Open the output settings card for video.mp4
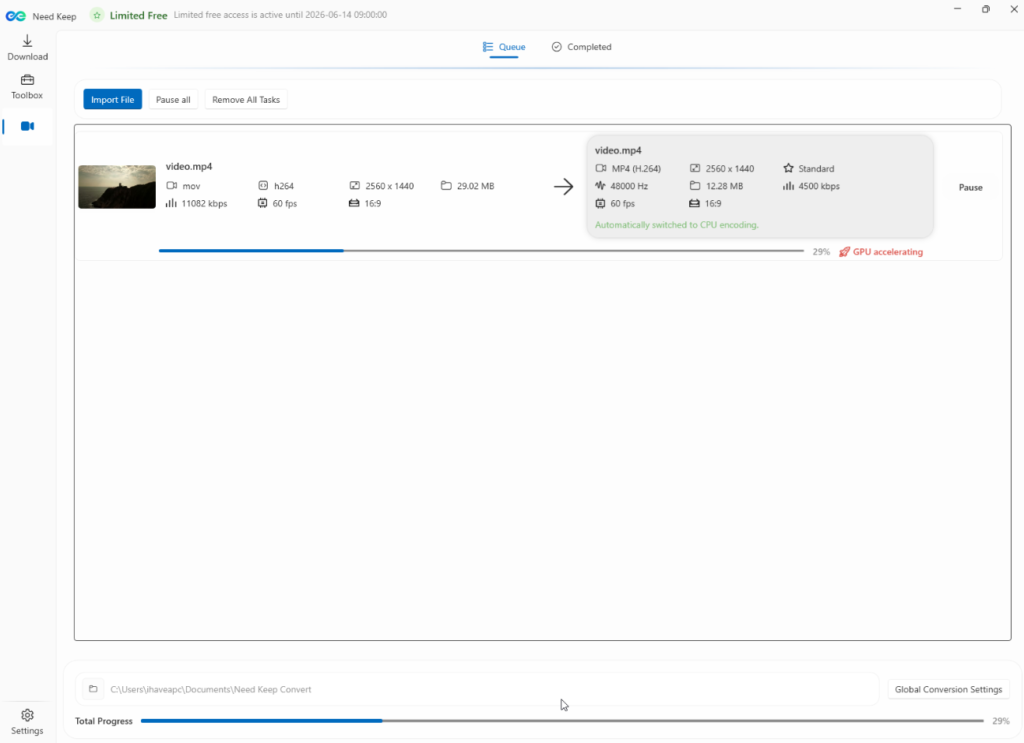1024x743 pixels. tap(760, 187)
